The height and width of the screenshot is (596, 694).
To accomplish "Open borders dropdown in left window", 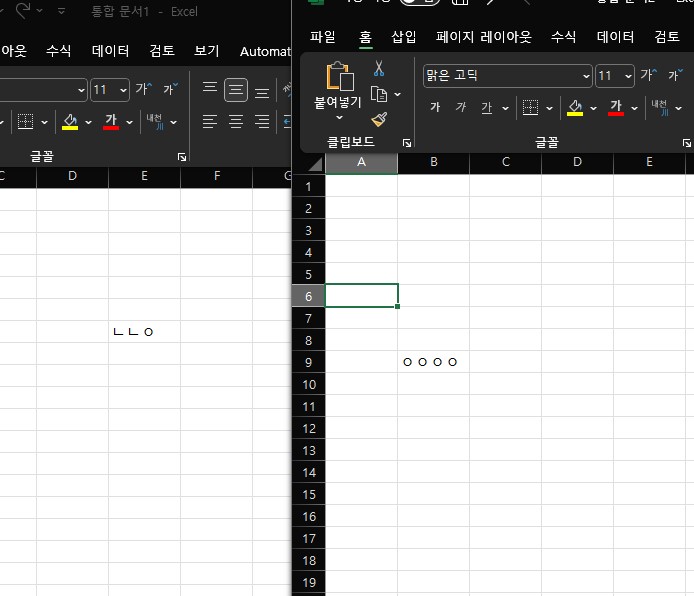I will pos(44,122).
